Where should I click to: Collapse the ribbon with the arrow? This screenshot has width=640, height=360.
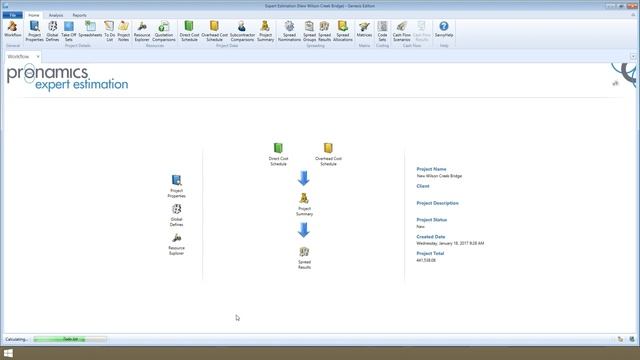pyautogui.click(x=634, y=15)
